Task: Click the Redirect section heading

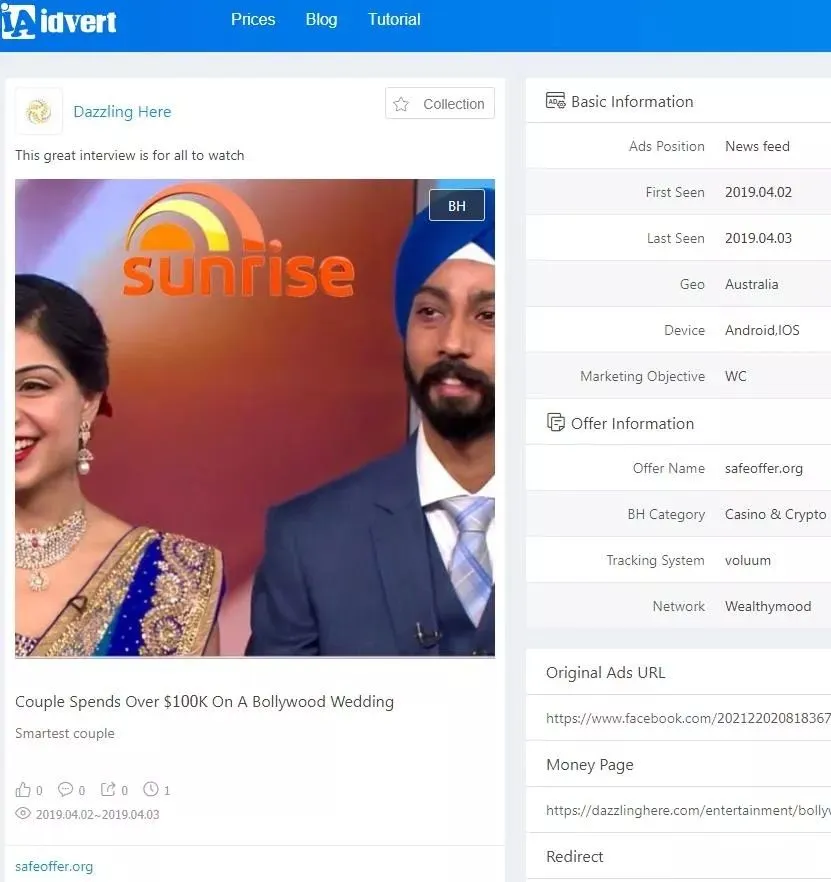Action: (574, 857)
